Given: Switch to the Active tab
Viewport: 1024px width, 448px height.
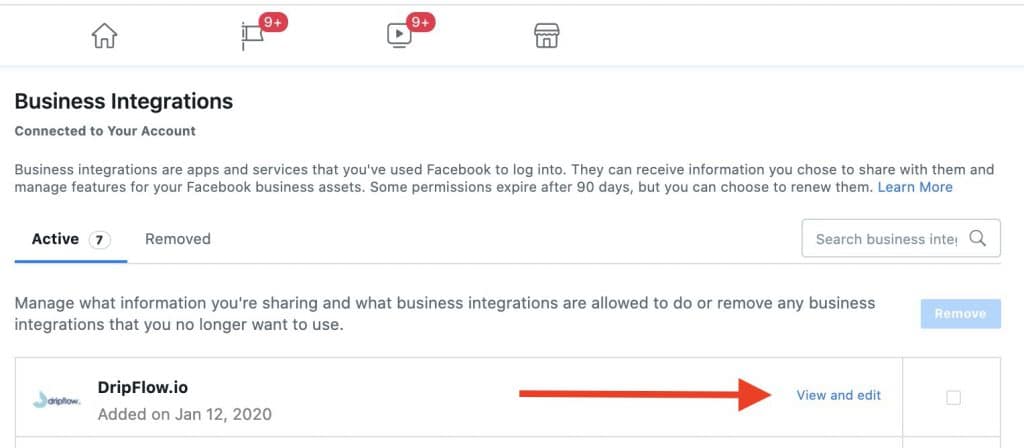Looking at the screenshot, I should 71,240.
